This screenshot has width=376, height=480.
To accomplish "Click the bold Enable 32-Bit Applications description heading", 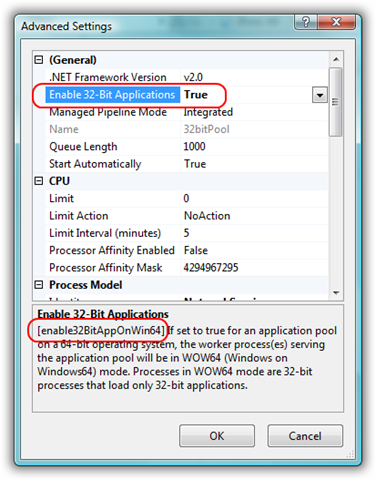I will coord(103,314).
